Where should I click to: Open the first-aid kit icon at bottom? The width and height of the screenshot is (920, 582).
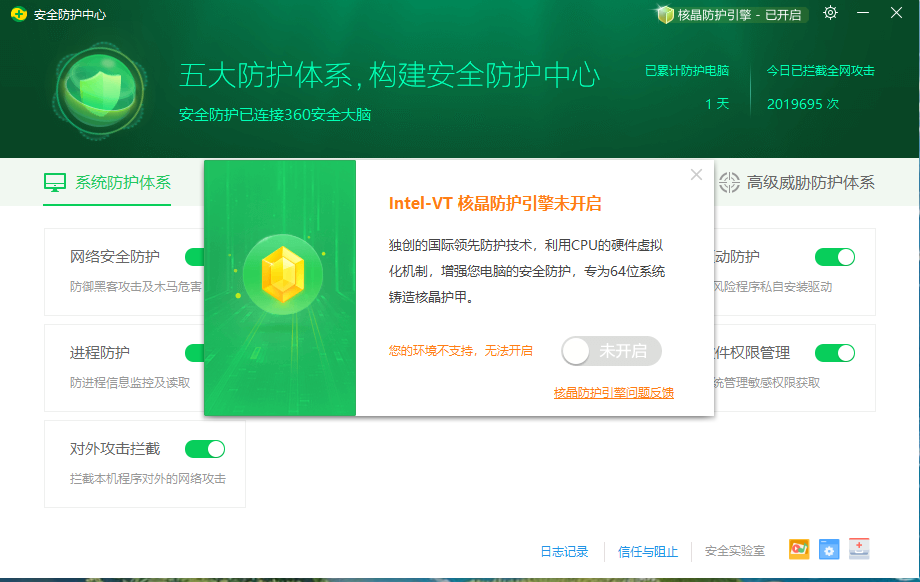[858, 549]
